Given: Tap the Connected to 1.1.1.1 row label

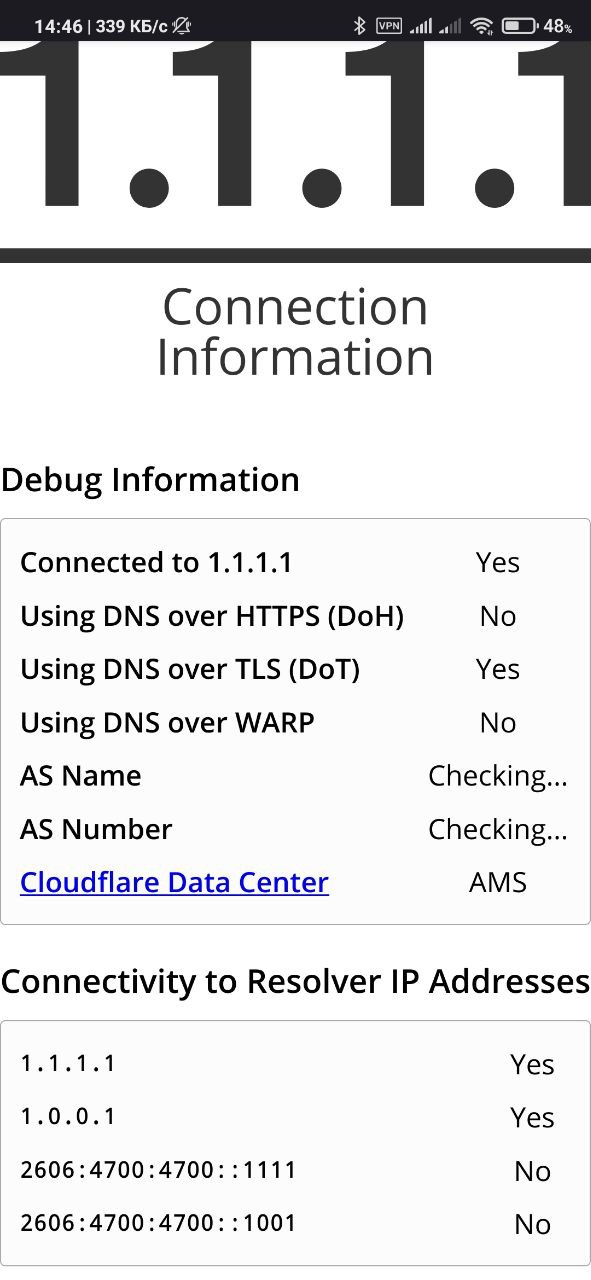Looking at the screenshot, I should point(156,563).
